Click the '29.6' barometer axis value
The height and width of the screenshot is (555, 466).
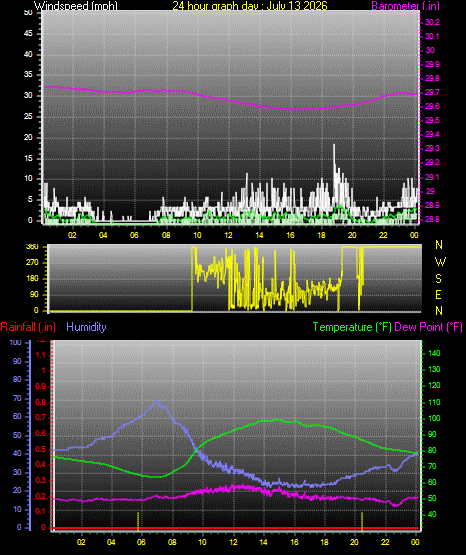coord(432,107)
